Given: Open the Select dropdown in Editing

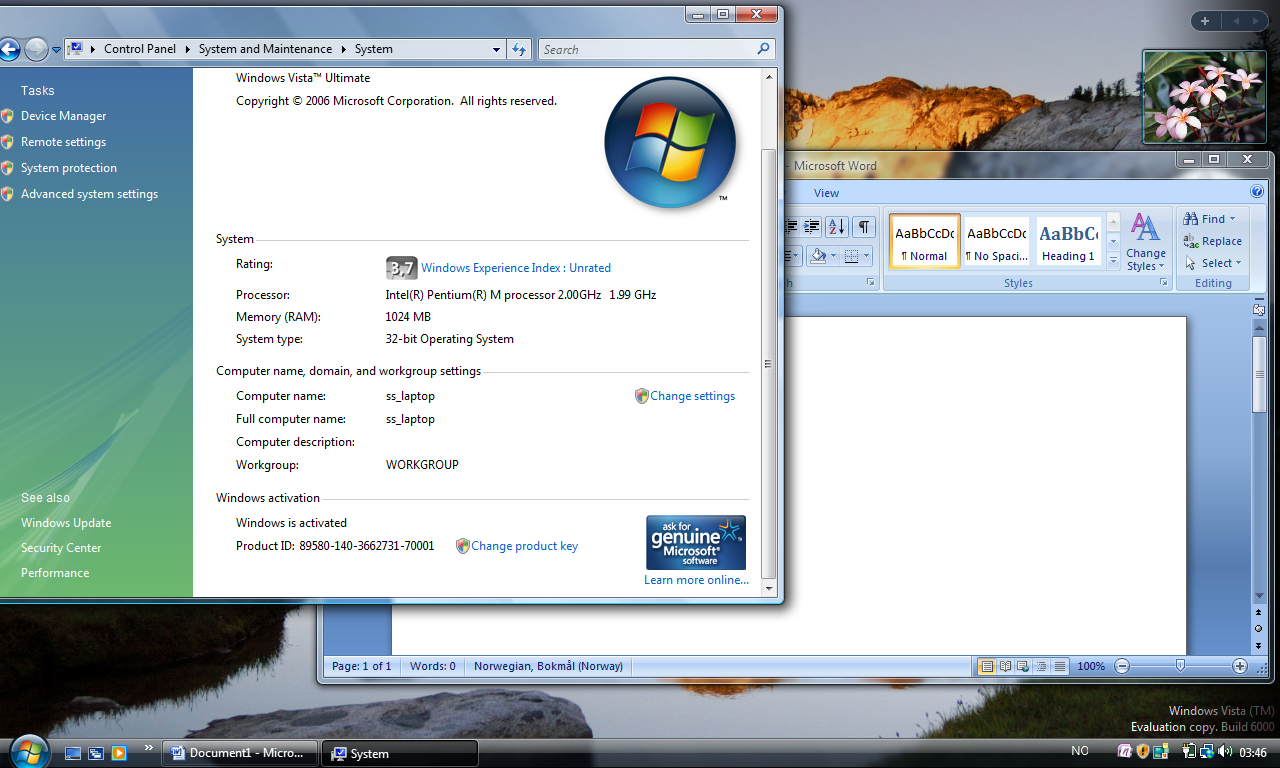Looking at the screenshot, I should point(1212,263).
